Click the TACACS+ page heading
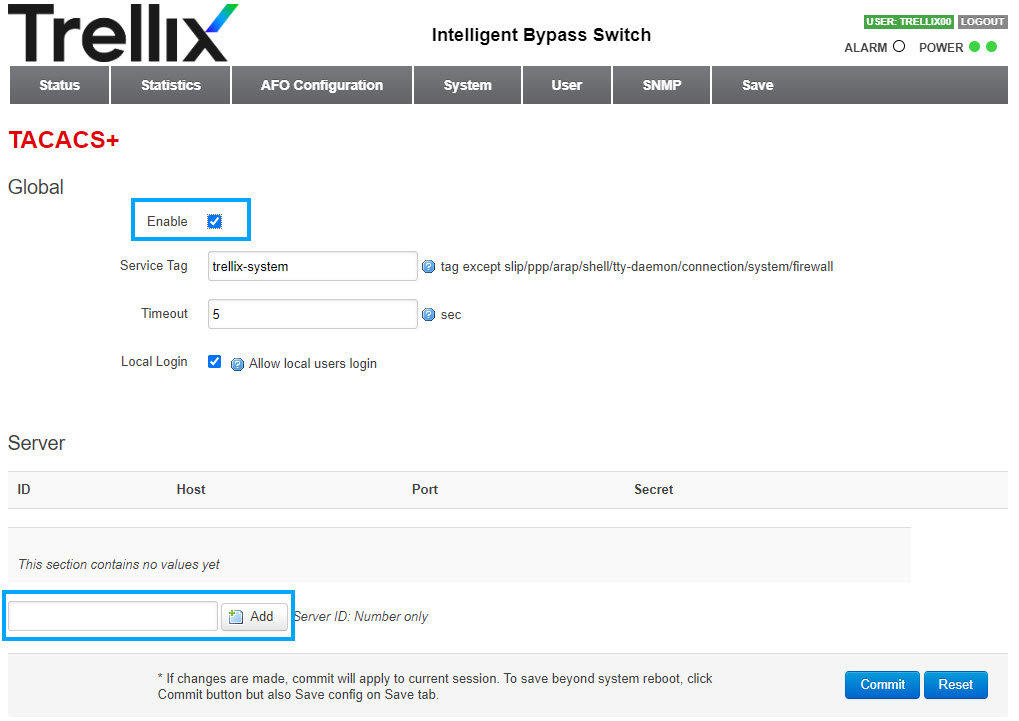Screen dimensions: 1019x721 tap(64, 140)
